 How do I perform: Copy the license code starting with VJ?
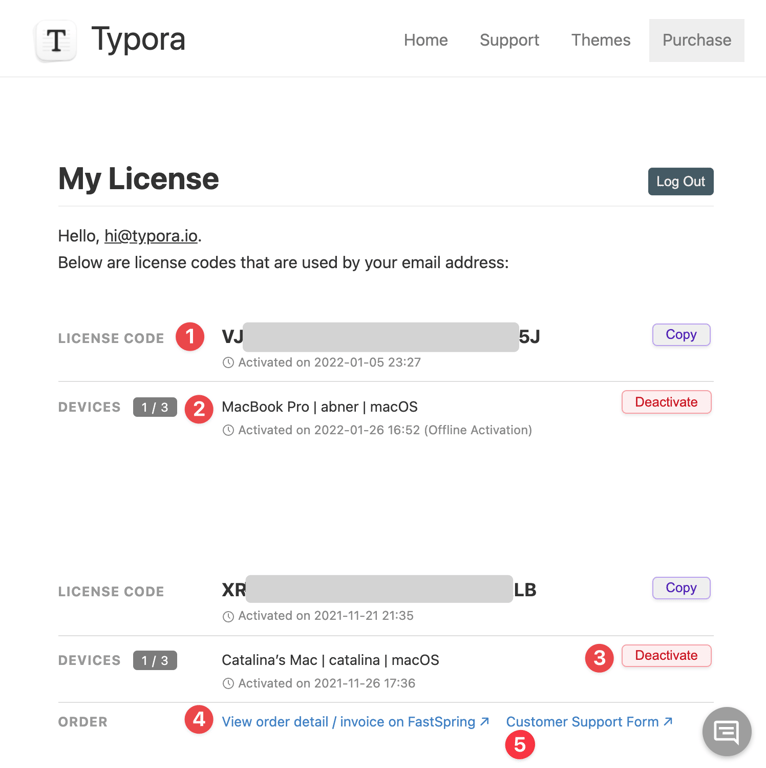681,335
